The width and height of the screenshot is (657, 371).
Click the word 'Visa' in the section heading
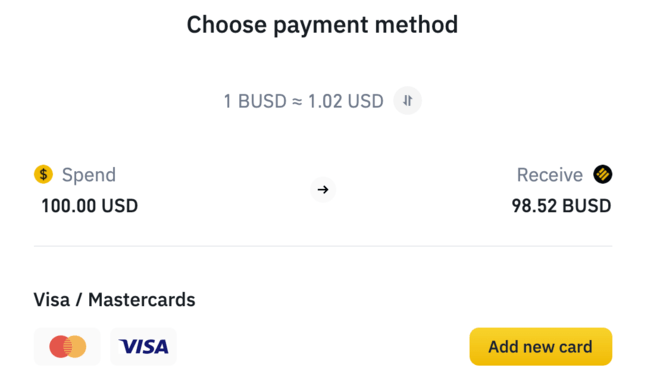pyautogui.click(x=52, y=300)
